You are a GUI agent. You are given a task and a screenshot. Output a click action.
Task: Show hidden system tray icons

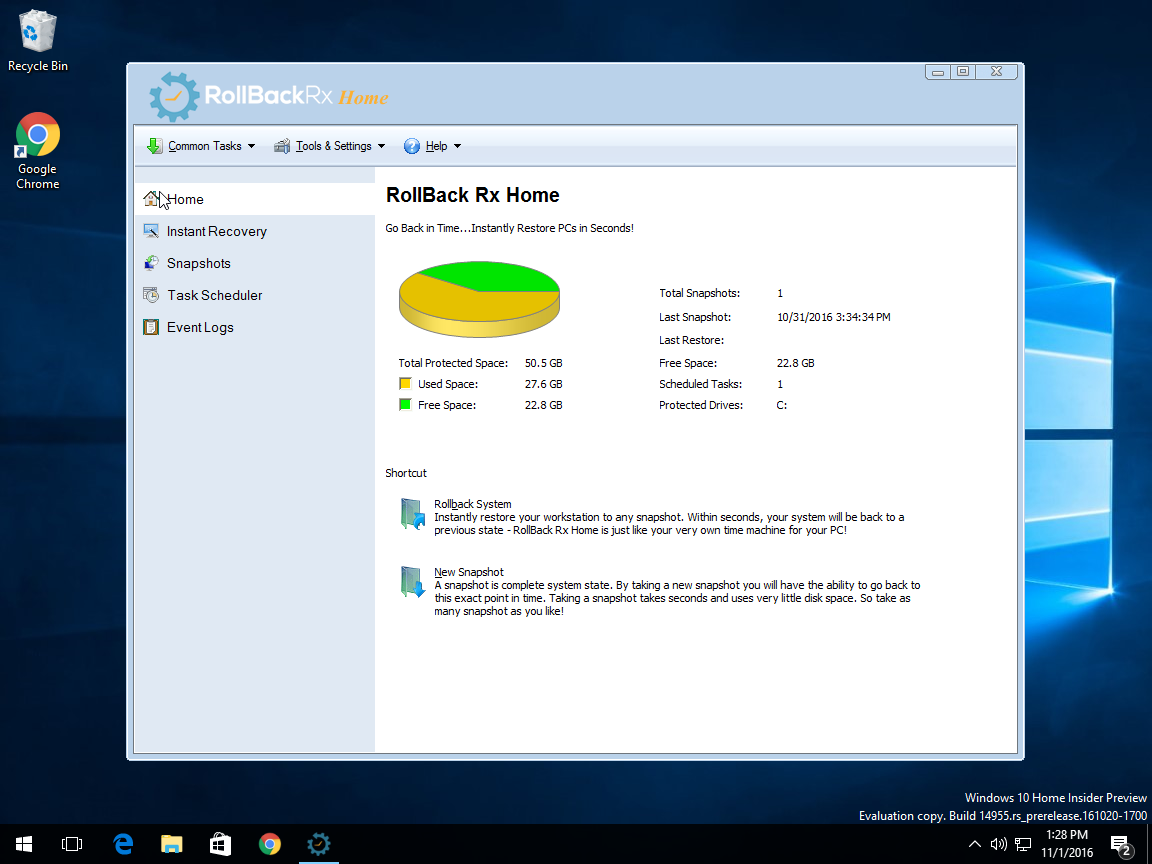[x=975, y=844]
